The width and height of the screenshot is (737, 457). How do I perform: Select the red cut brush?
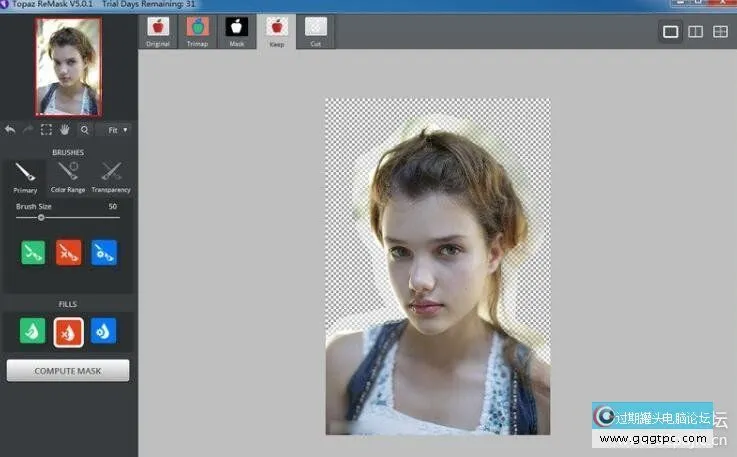[x=68, y=252]
